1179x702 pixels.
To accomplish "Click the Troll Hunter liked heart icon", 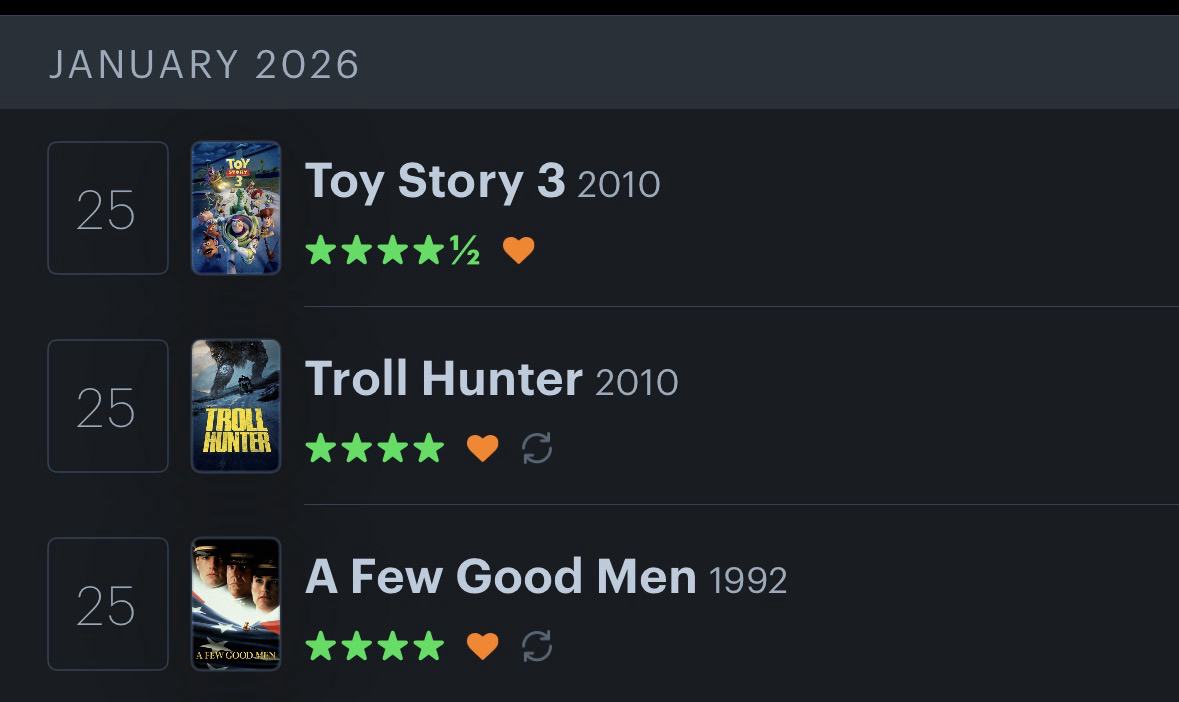I will [x=482, y=448].
